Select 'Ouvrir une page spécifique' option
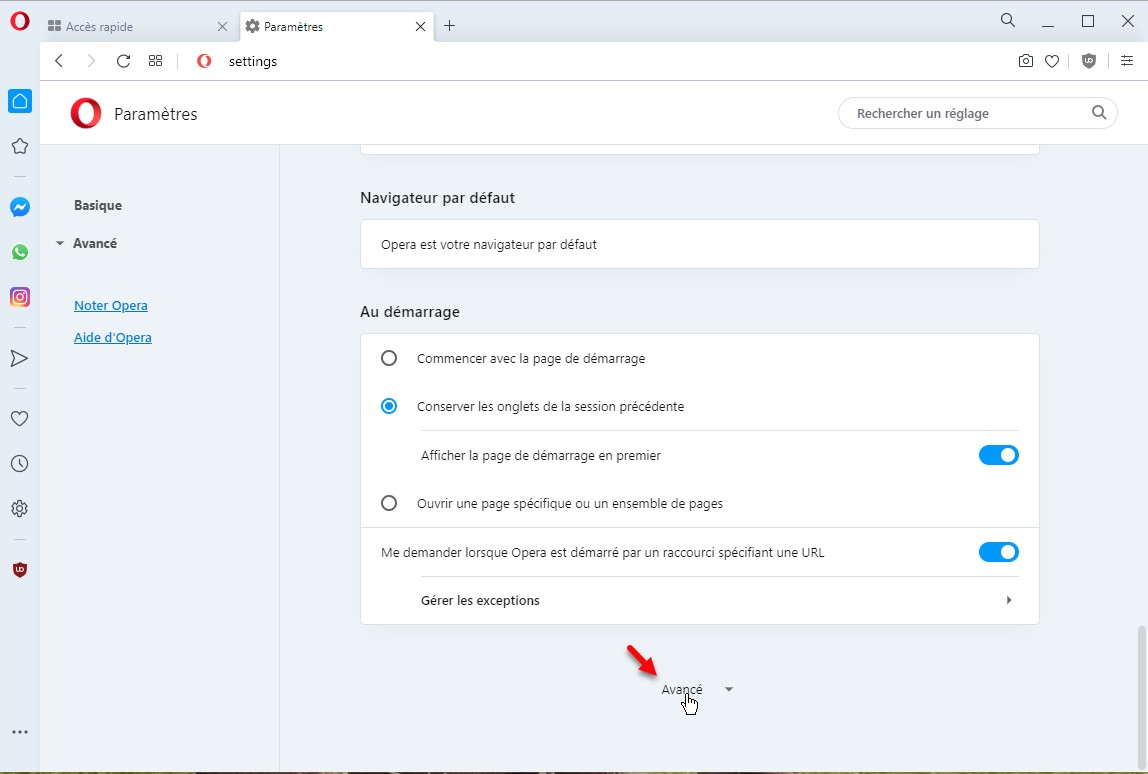 coord(389,503)
